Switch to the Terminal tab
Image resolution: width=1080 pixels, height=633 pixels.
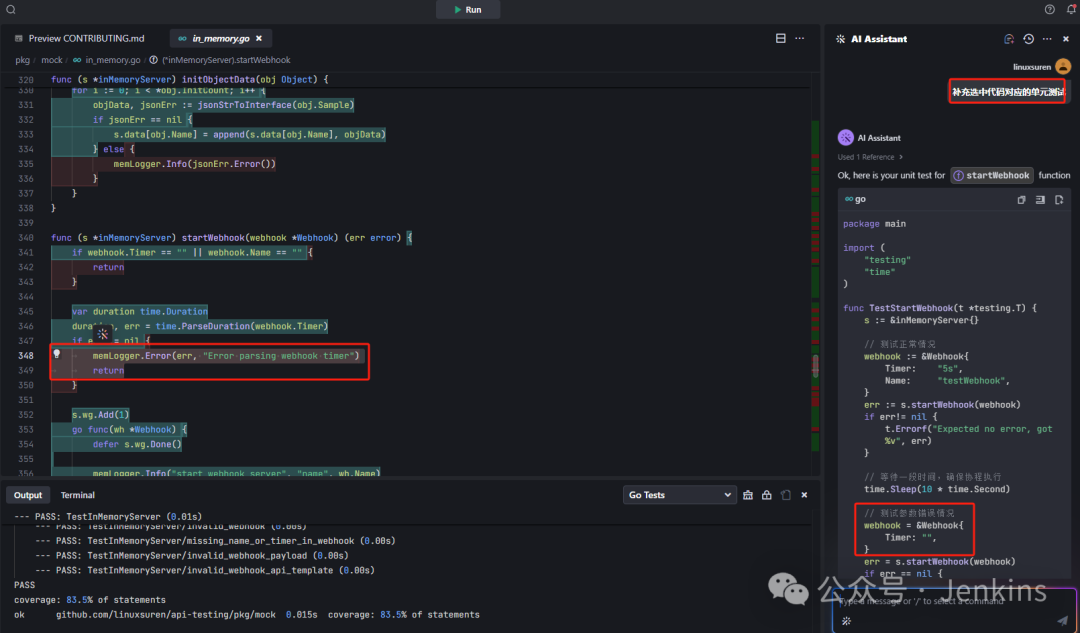(77, 495)
